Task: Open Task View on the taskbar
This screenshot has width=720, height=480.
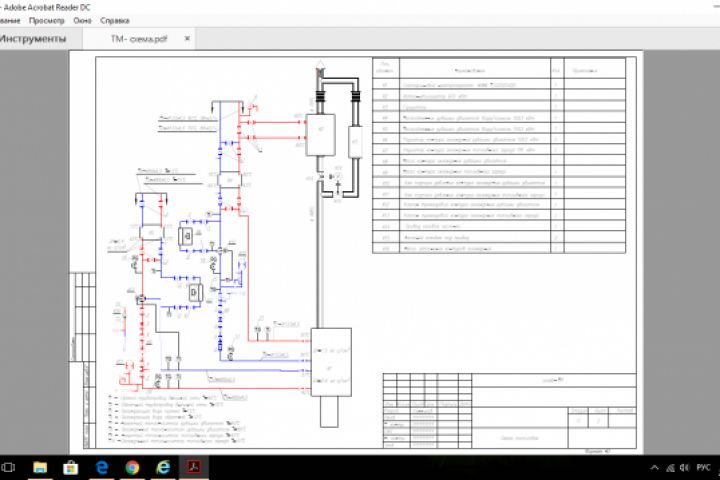Action: click(8, 468)
